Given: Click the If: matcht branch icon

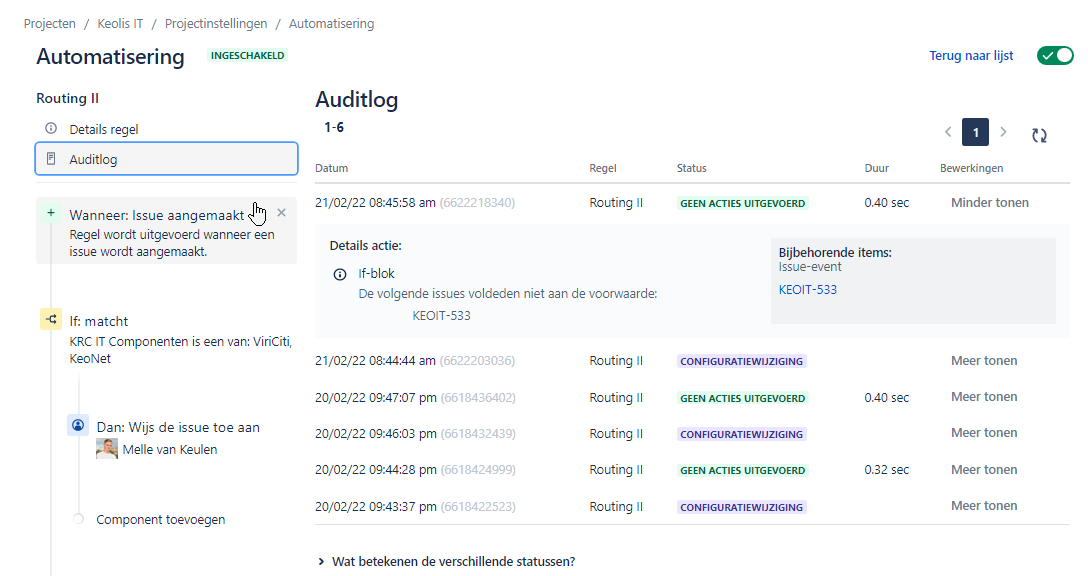Looking at the screenshot, I should (51, 319).
